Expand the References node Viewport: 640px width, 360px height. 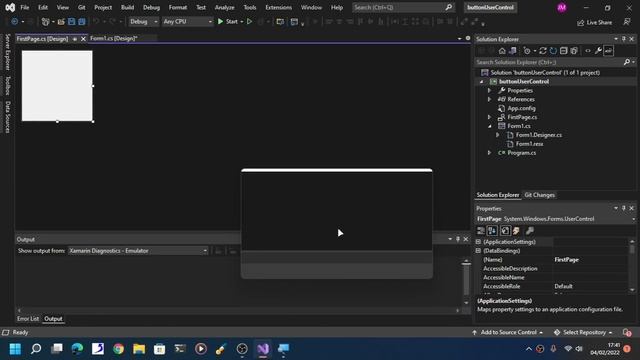[x=489, y=99]
